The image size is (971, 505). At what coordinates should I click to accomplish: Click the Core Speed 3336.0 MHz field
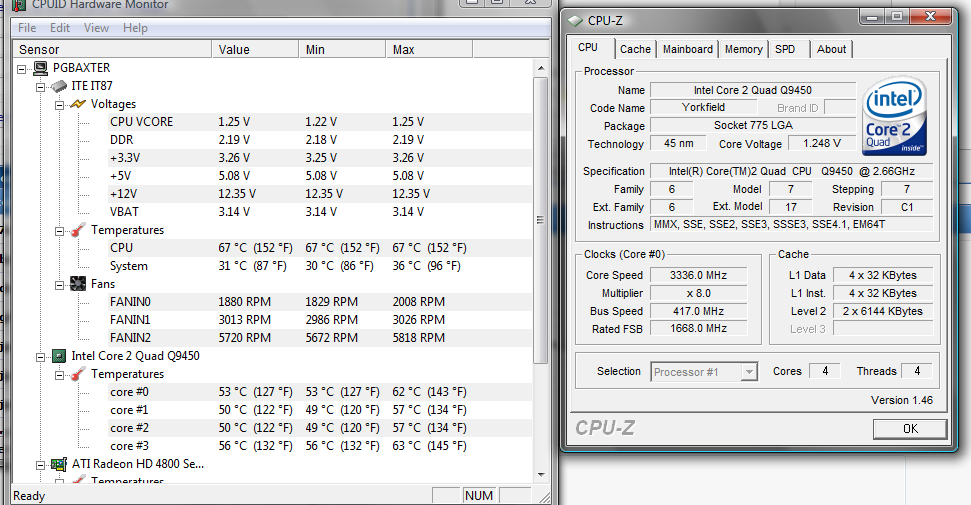tap(699, 275)
